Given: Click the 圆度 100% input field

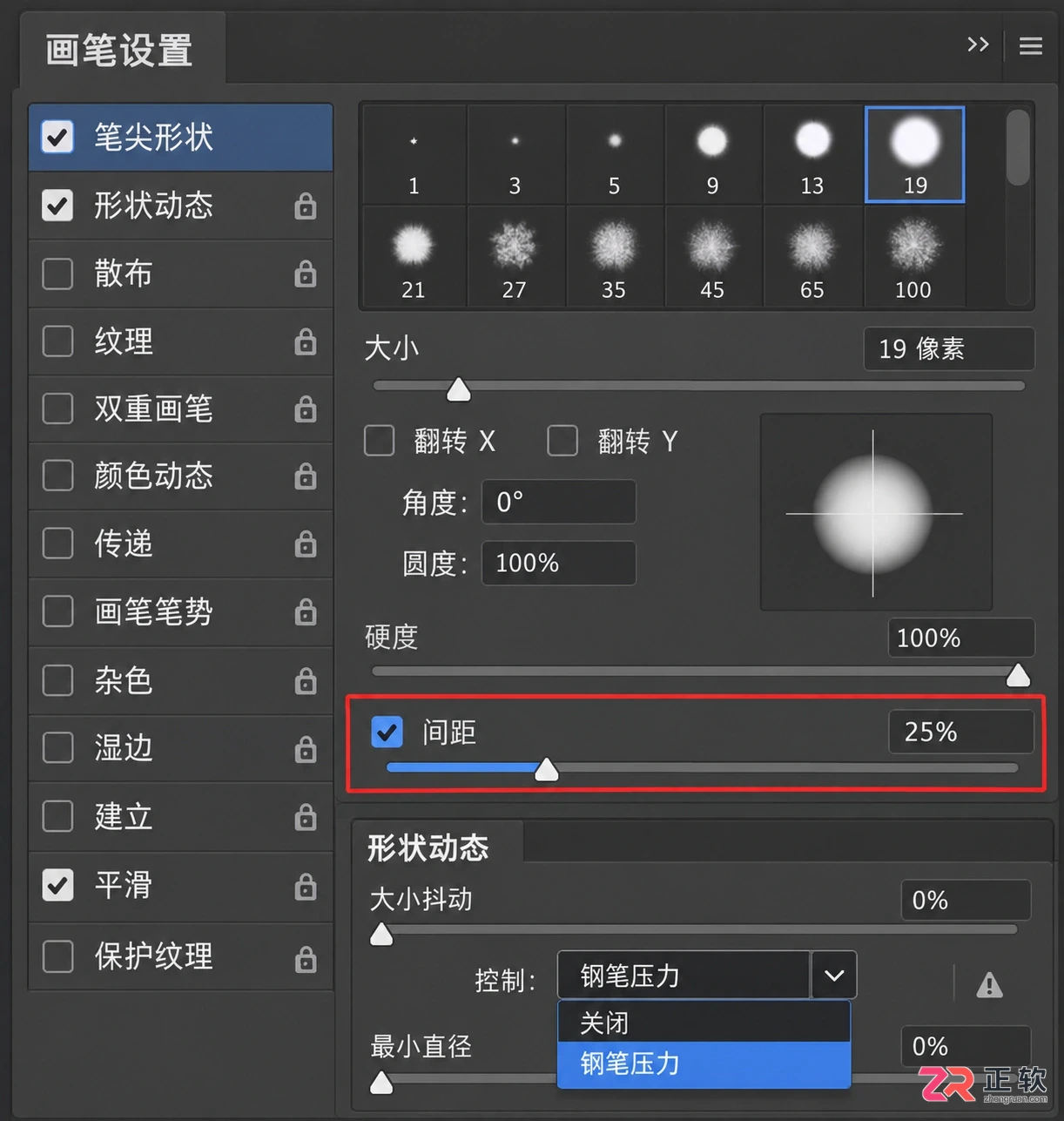Looking at the screenshot, I should [559, 564].
